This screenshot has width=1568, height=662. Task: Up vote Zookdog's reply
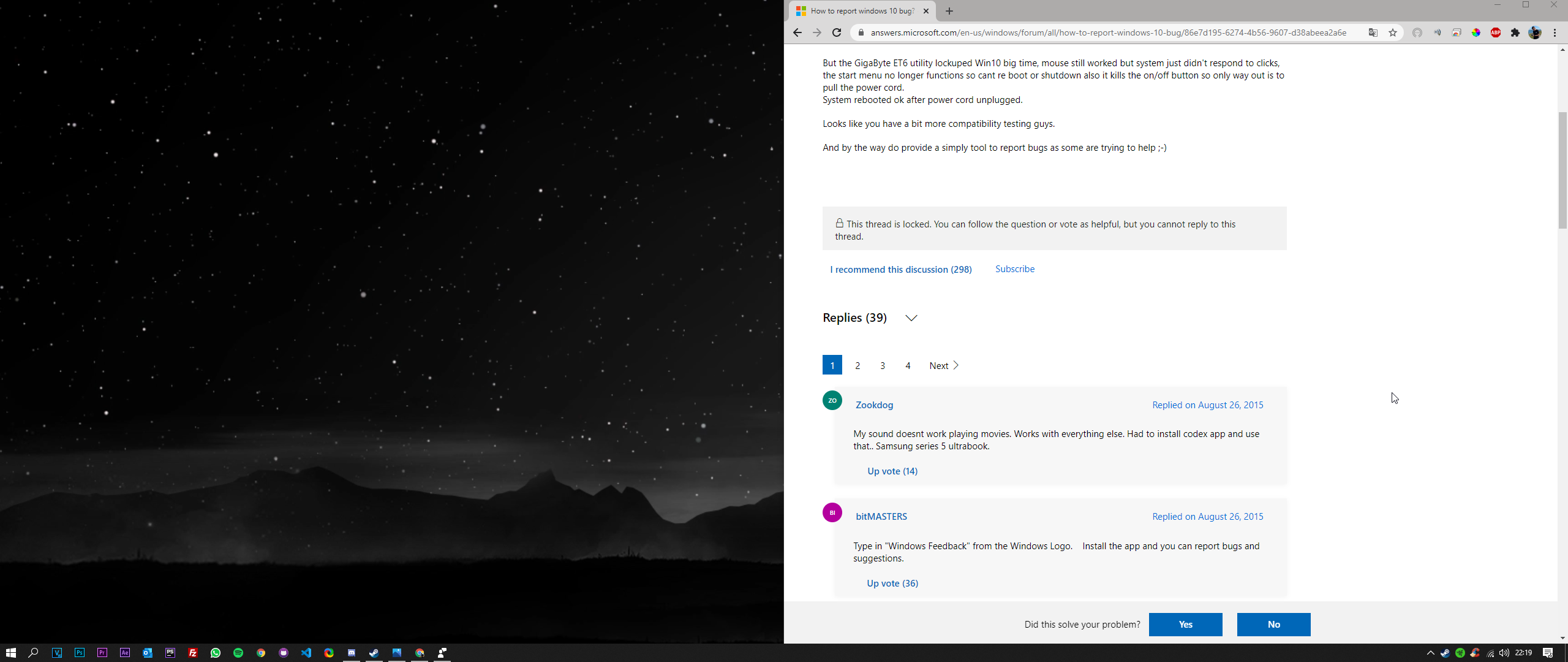point(892,471)
